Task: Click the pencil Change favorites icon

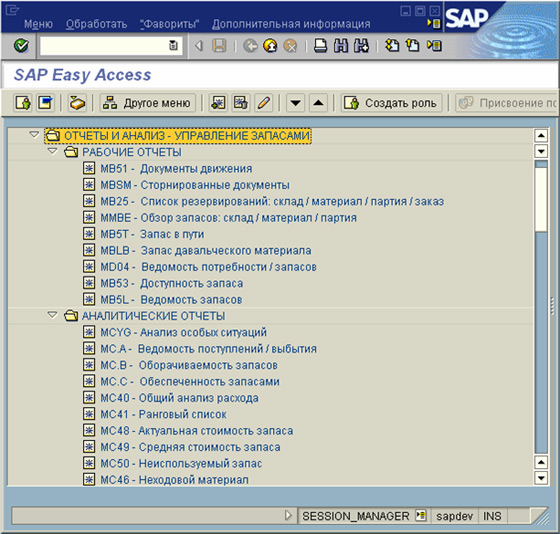Action: pos(264,103)
